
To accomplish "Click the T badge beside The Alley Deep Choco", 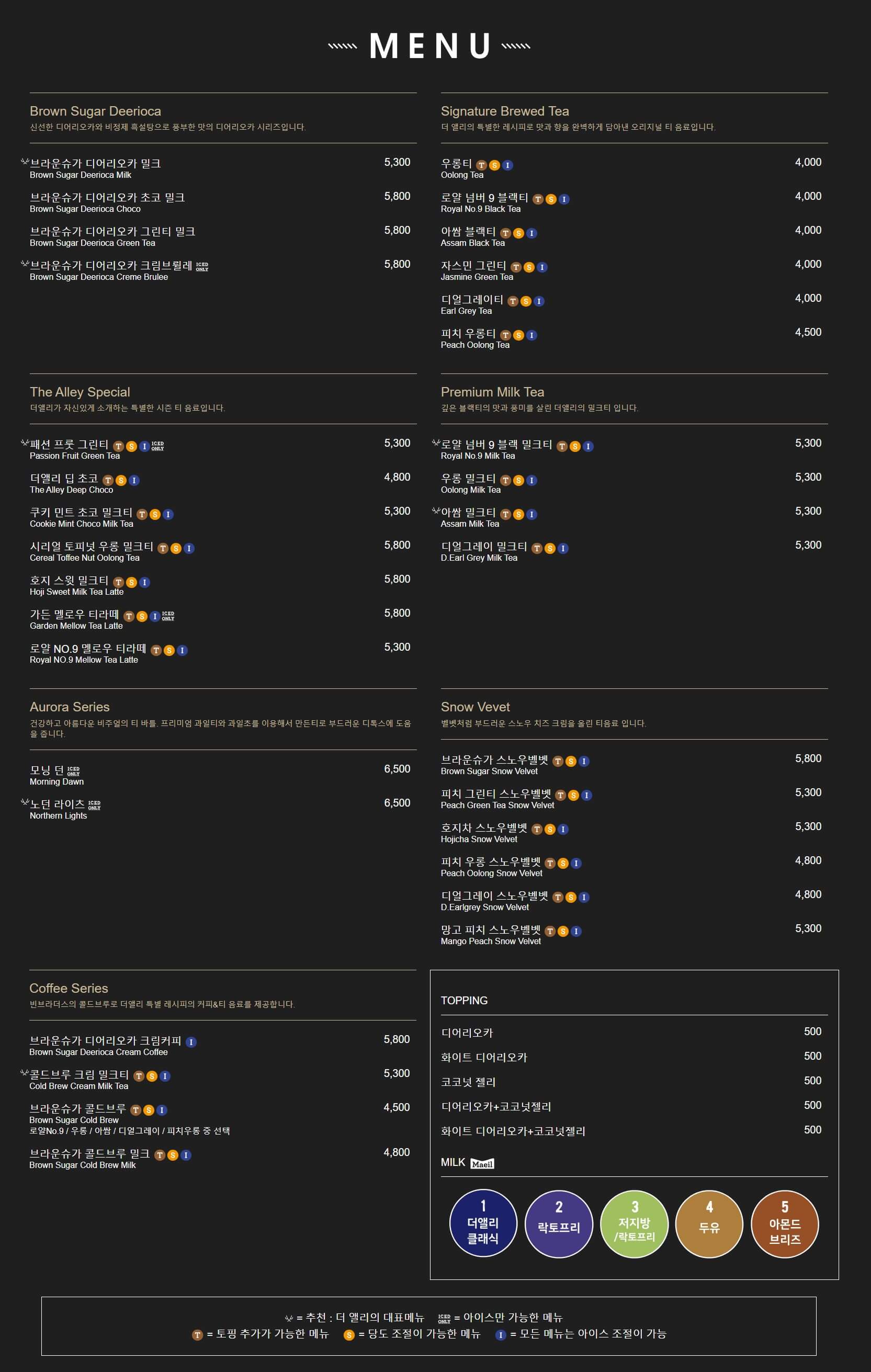I will [108, 480].
